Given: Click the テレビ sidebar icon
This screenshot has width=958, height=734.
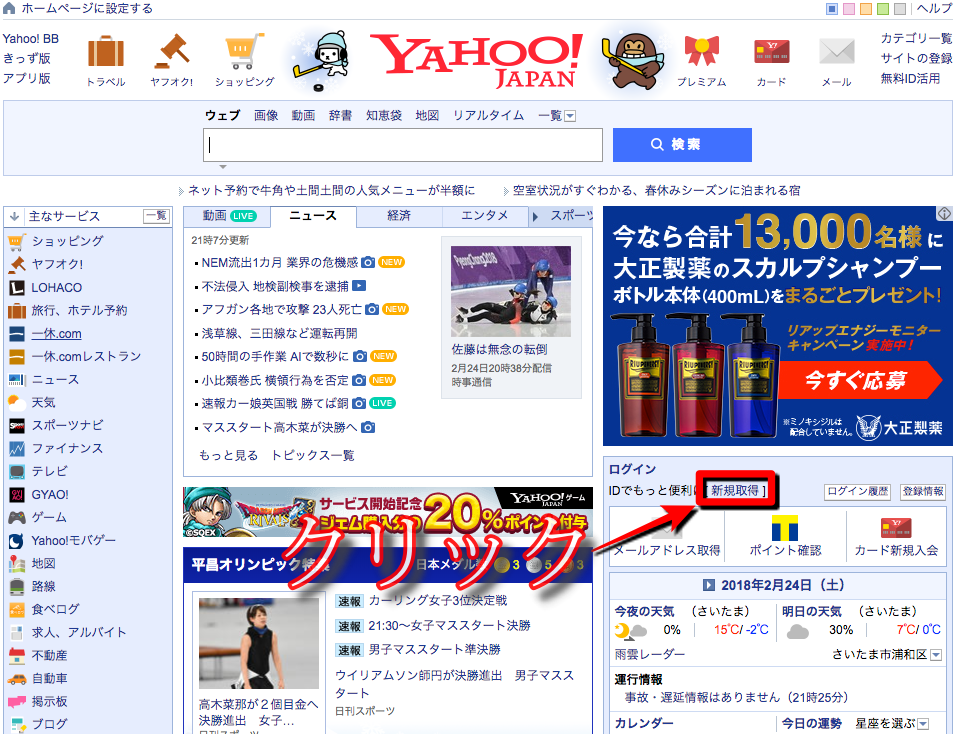Looking at the screenshot, I should pos(16,471).
